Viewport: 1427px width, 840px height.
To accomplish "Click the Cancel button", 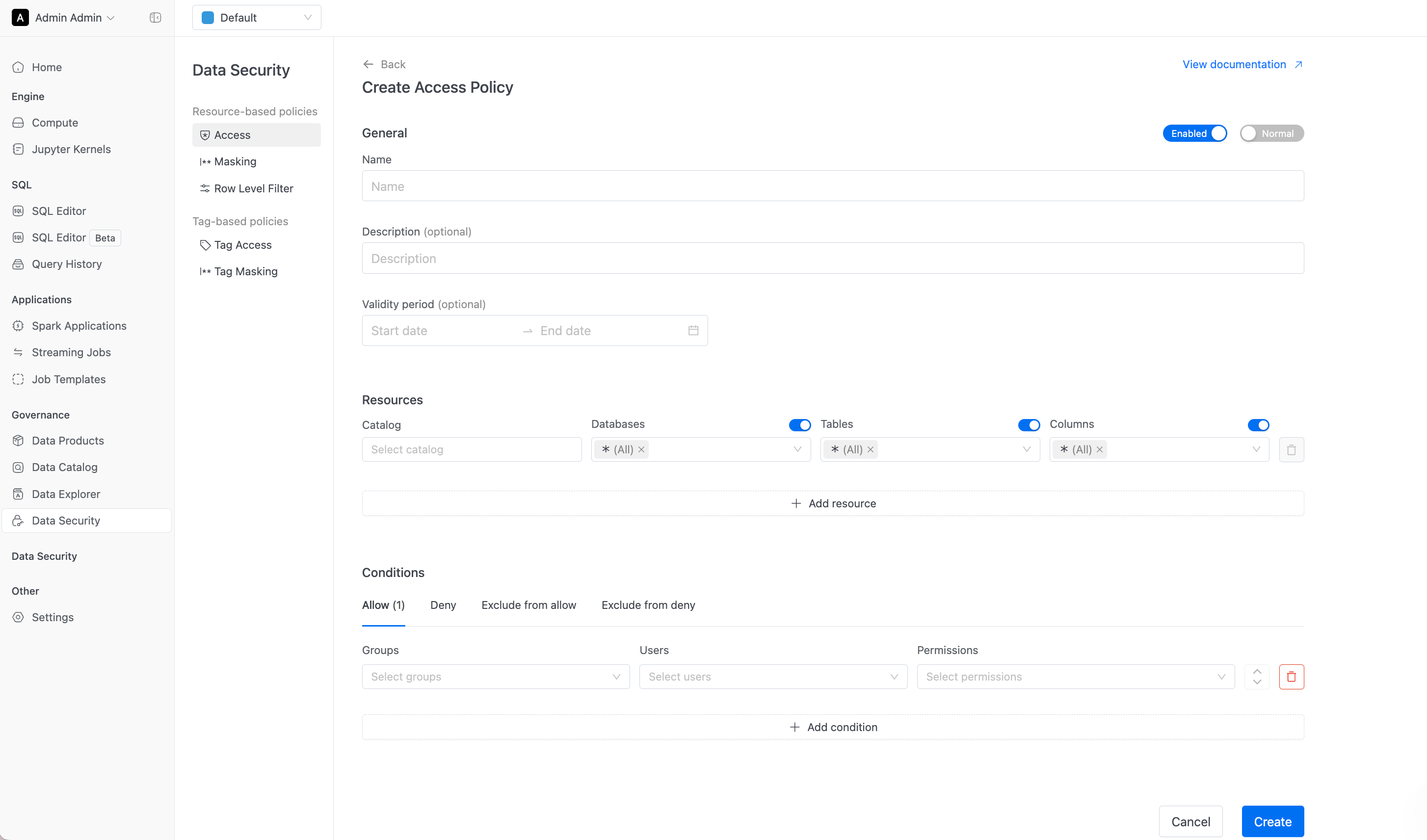I will [x=1190, y=822].
